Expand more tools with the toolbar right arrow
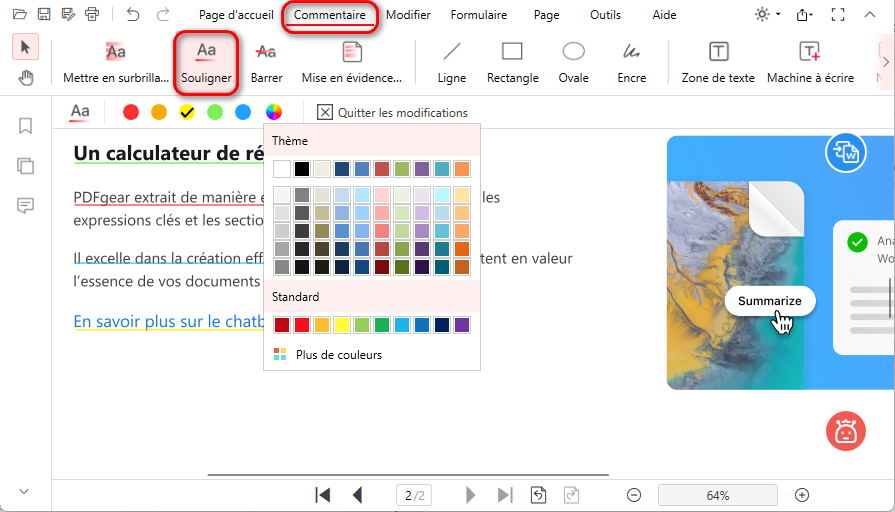Viewport: 895px width, 512px height. click(x=885, y=62)
